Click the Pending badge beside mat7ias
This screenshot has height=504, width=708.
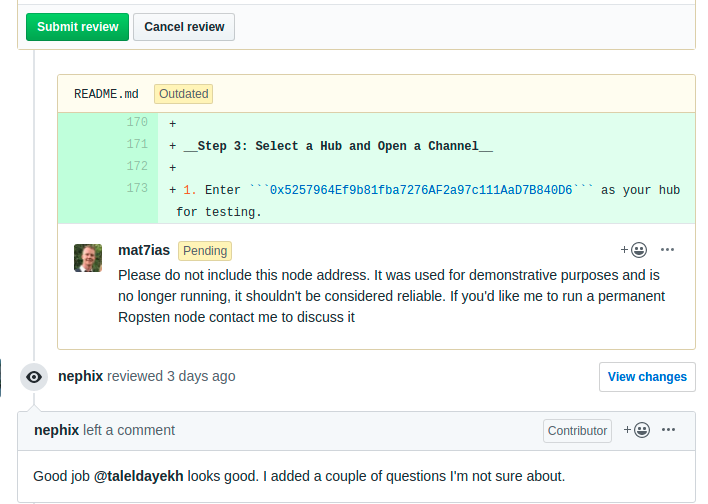pyautogui.click(x=205, y=251)
